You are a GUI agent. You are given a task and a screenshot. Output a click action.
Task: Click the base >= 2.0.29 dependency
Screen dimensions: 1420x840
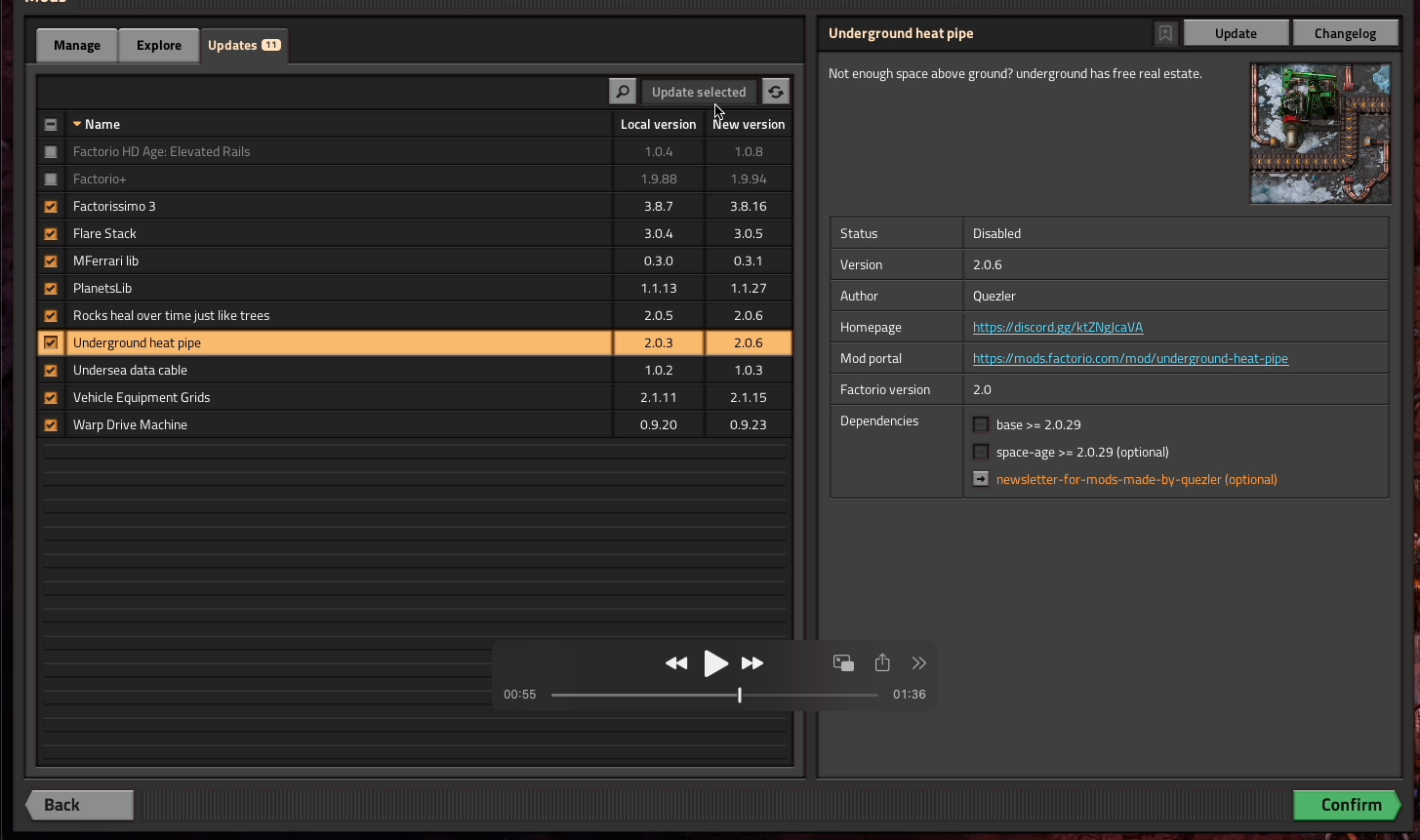click(x=1038, y=424)
